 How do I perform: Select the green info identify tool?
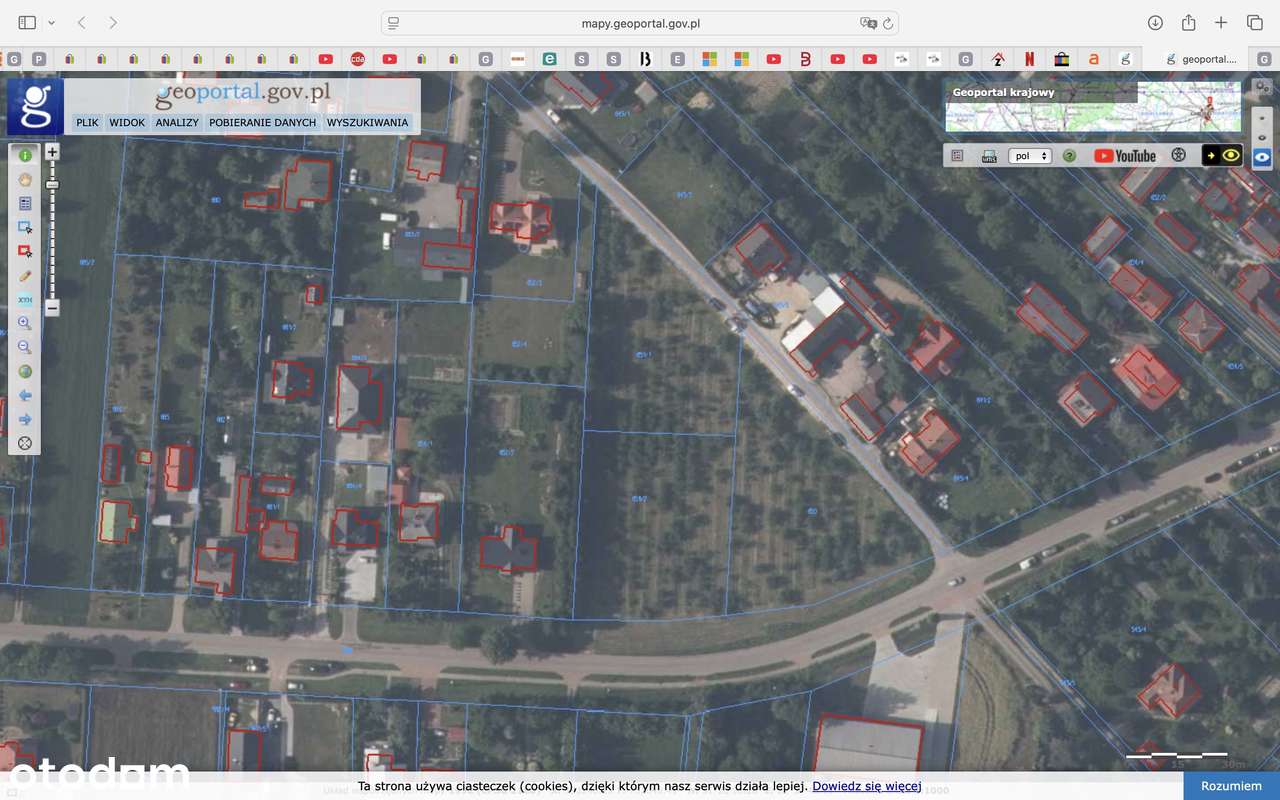[25, 155]
